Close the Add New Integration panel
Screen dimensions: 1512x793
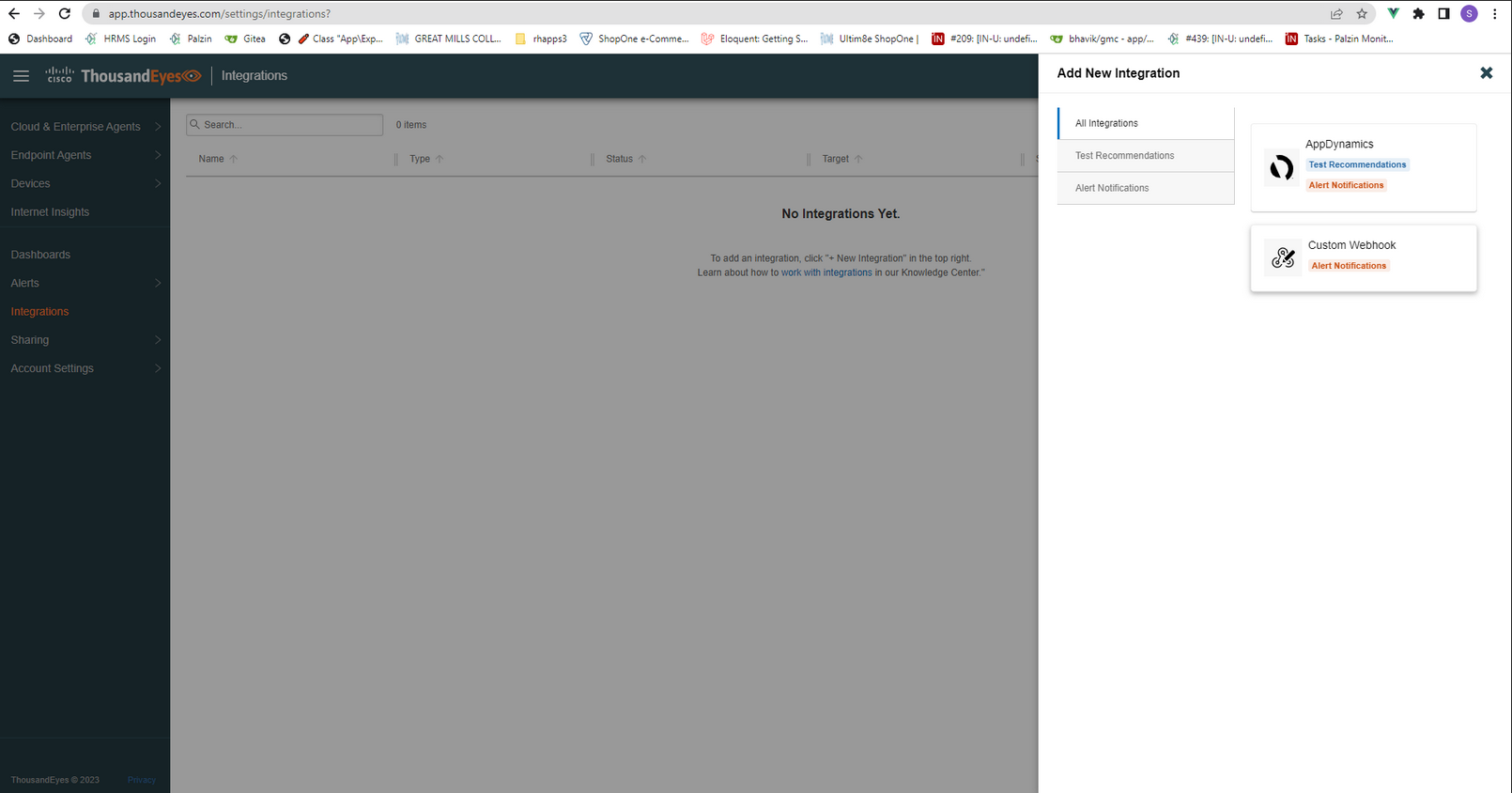pos(1486,73)
